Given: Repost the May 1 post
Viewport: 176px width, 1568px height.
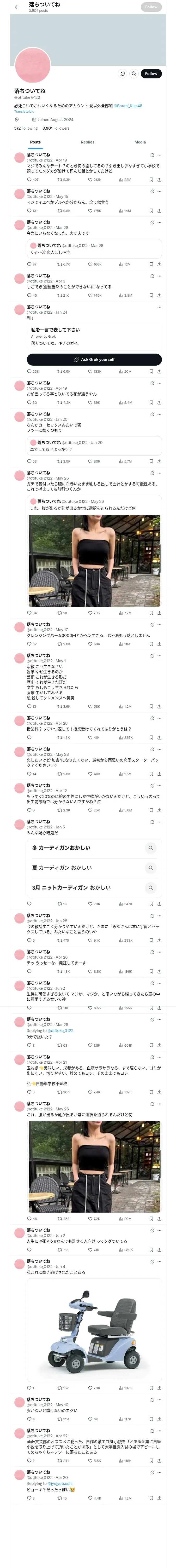Looking at the screenshot, I should click(59, 707).
